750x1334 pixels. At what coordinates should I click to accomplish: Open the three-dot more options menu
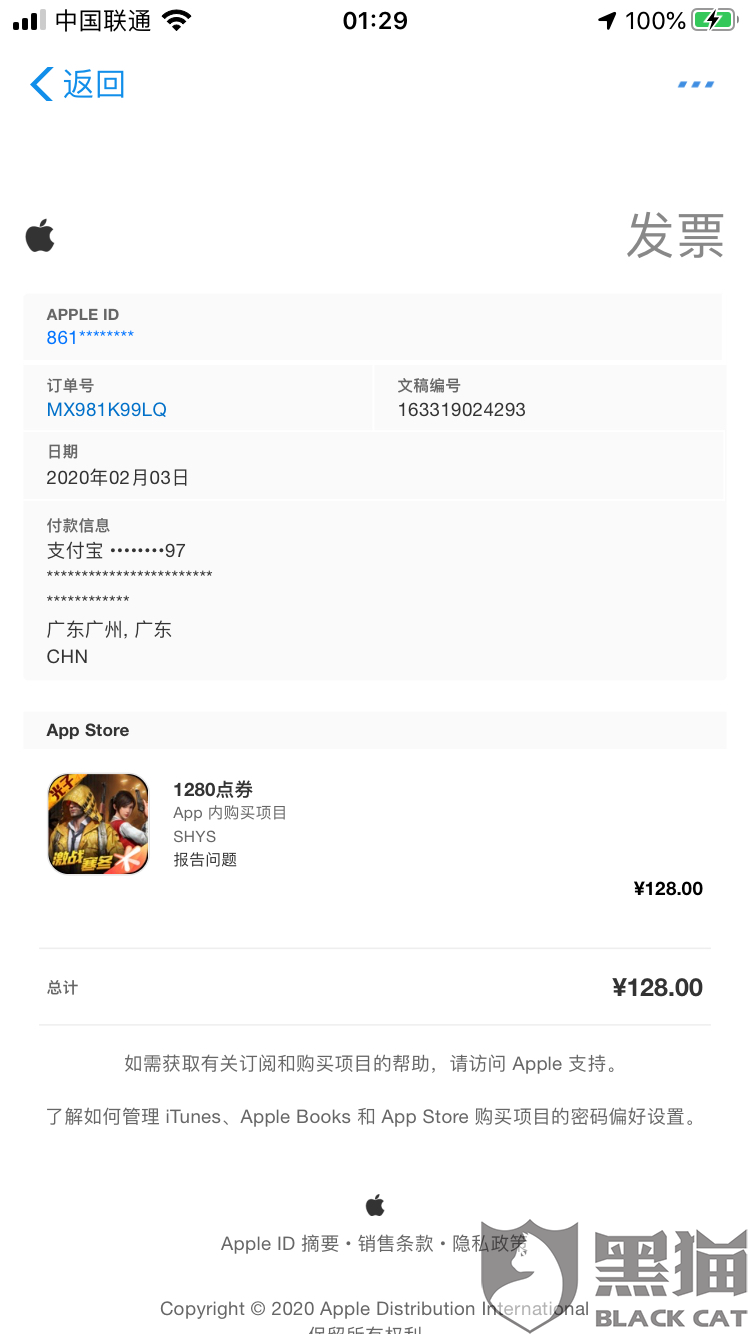696,84
